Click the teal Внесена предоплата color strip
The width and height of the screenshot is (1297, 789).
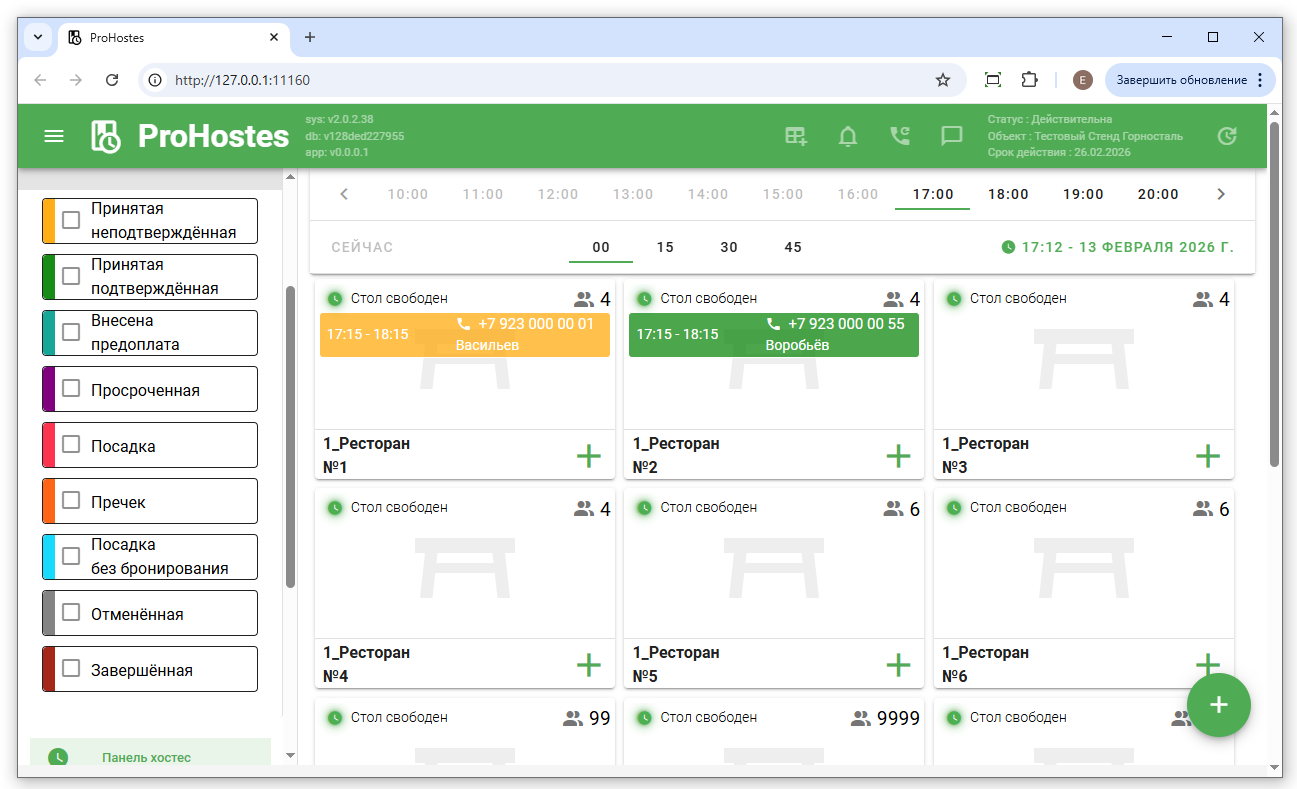click(x=49, y=333)
